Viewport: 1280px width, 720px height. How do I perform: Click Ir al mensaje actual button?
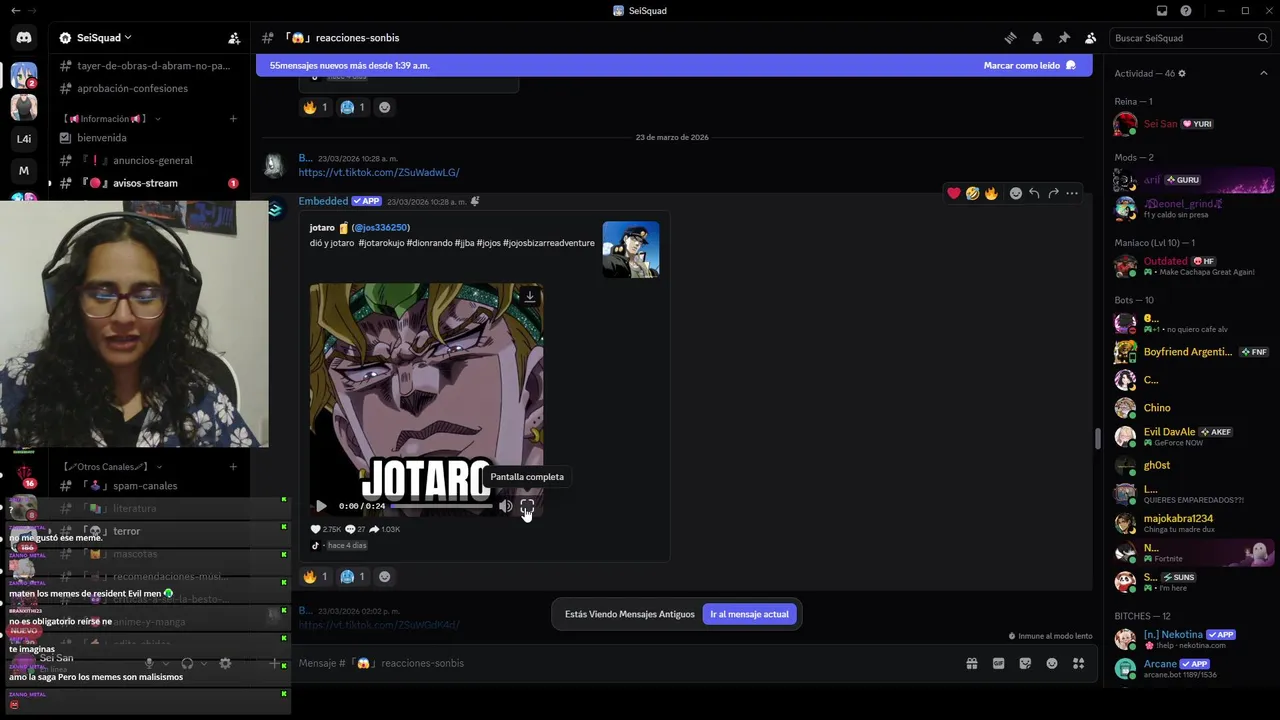(x=750, y=614)
